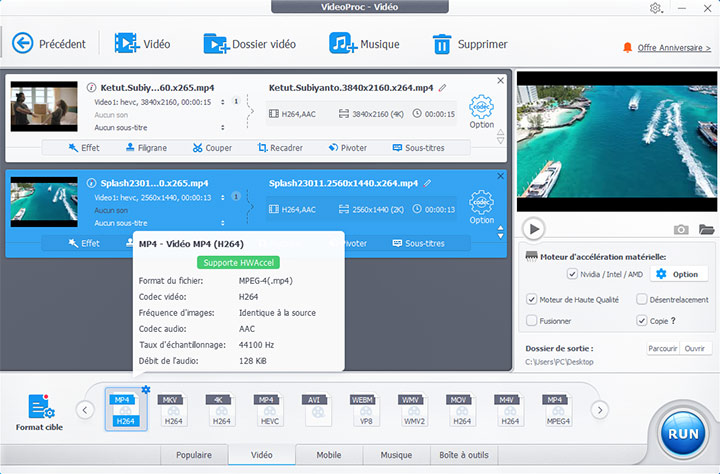Expand video track selector for Ketut.Subiyanto

pyautogui.click(x=223, y=102)
